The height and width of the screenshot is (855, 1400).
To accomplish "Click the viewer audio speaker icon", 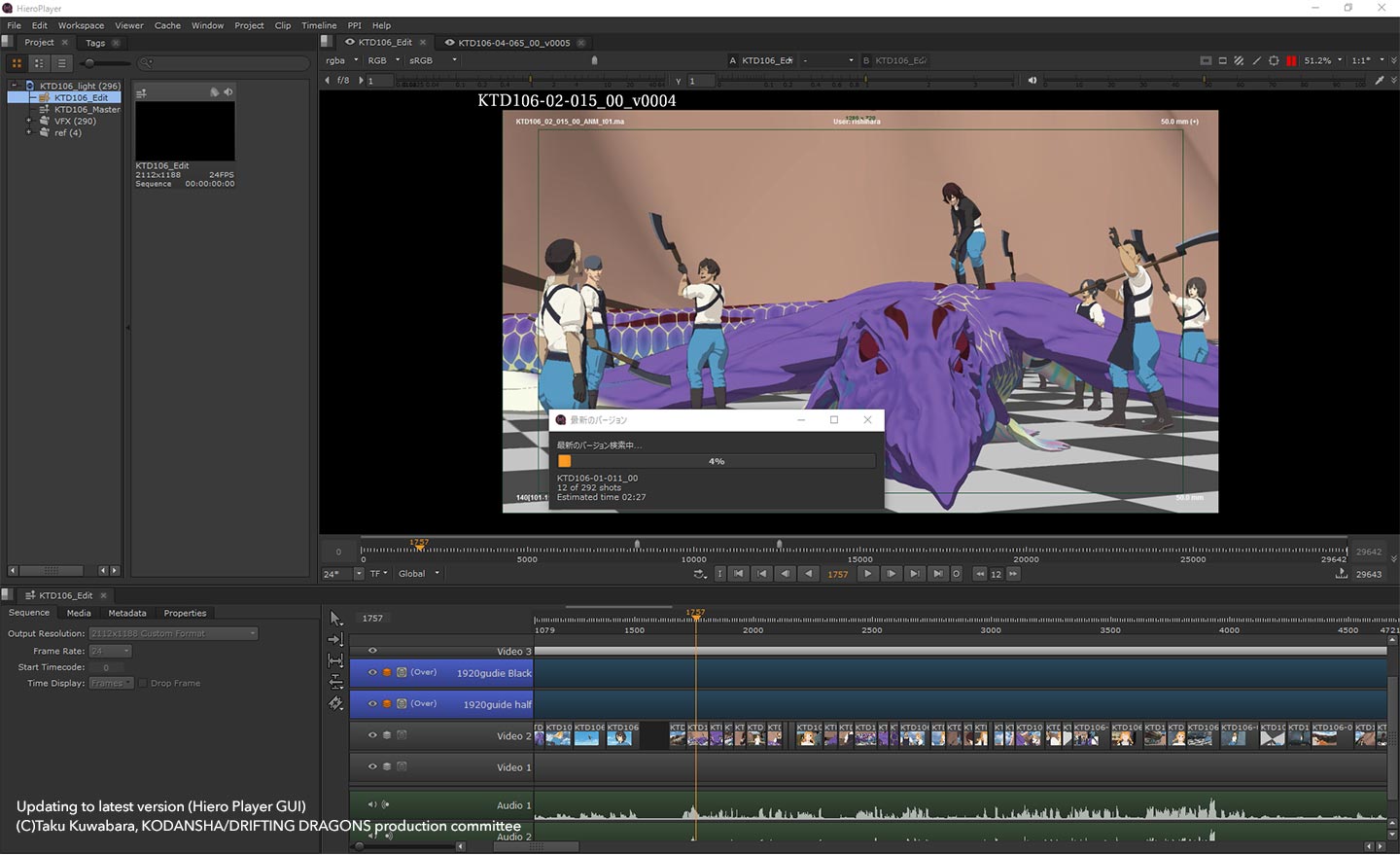I will (x=1032, y=81).
